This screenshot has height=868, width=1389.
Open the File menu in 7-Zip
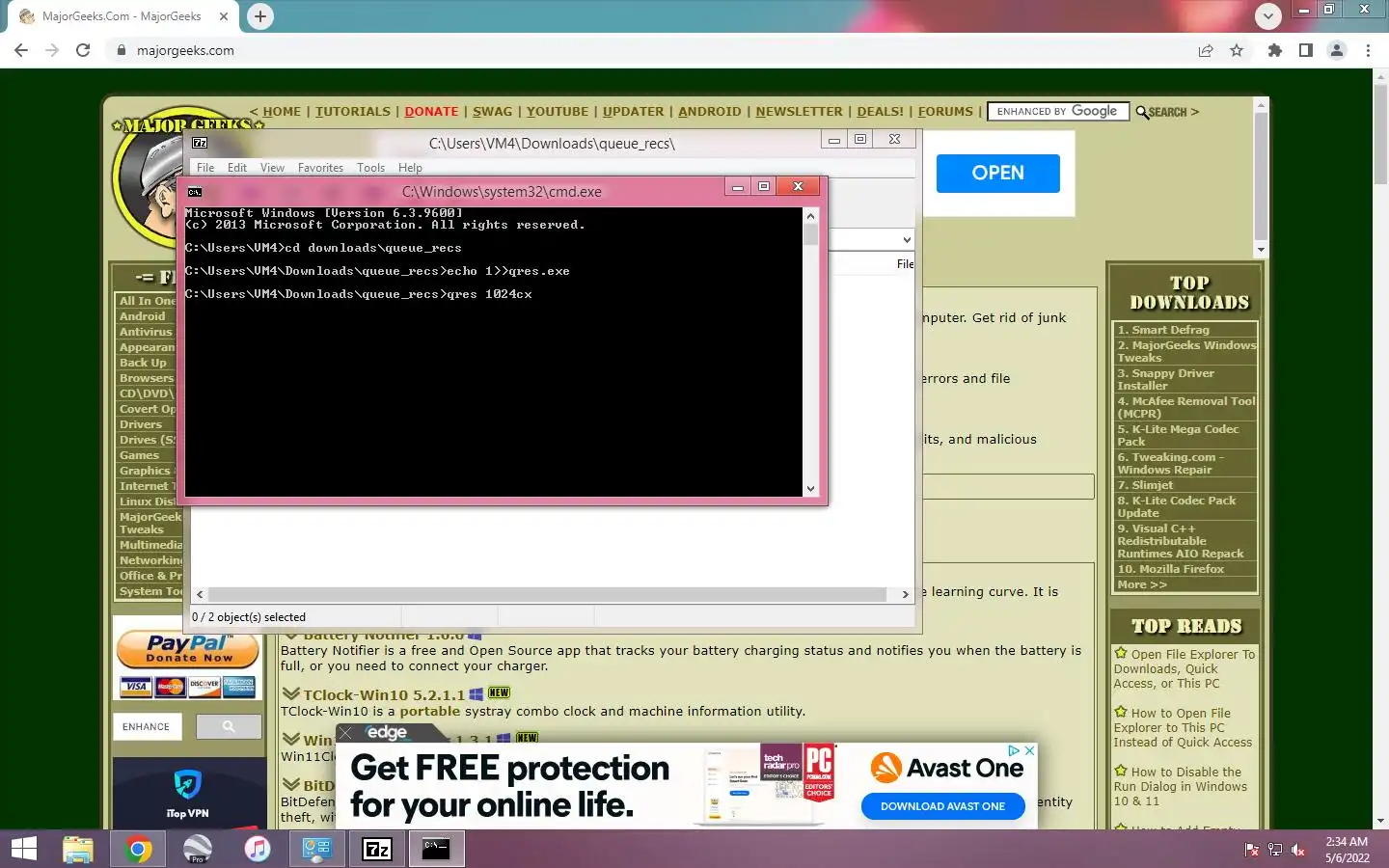[205, 168]
